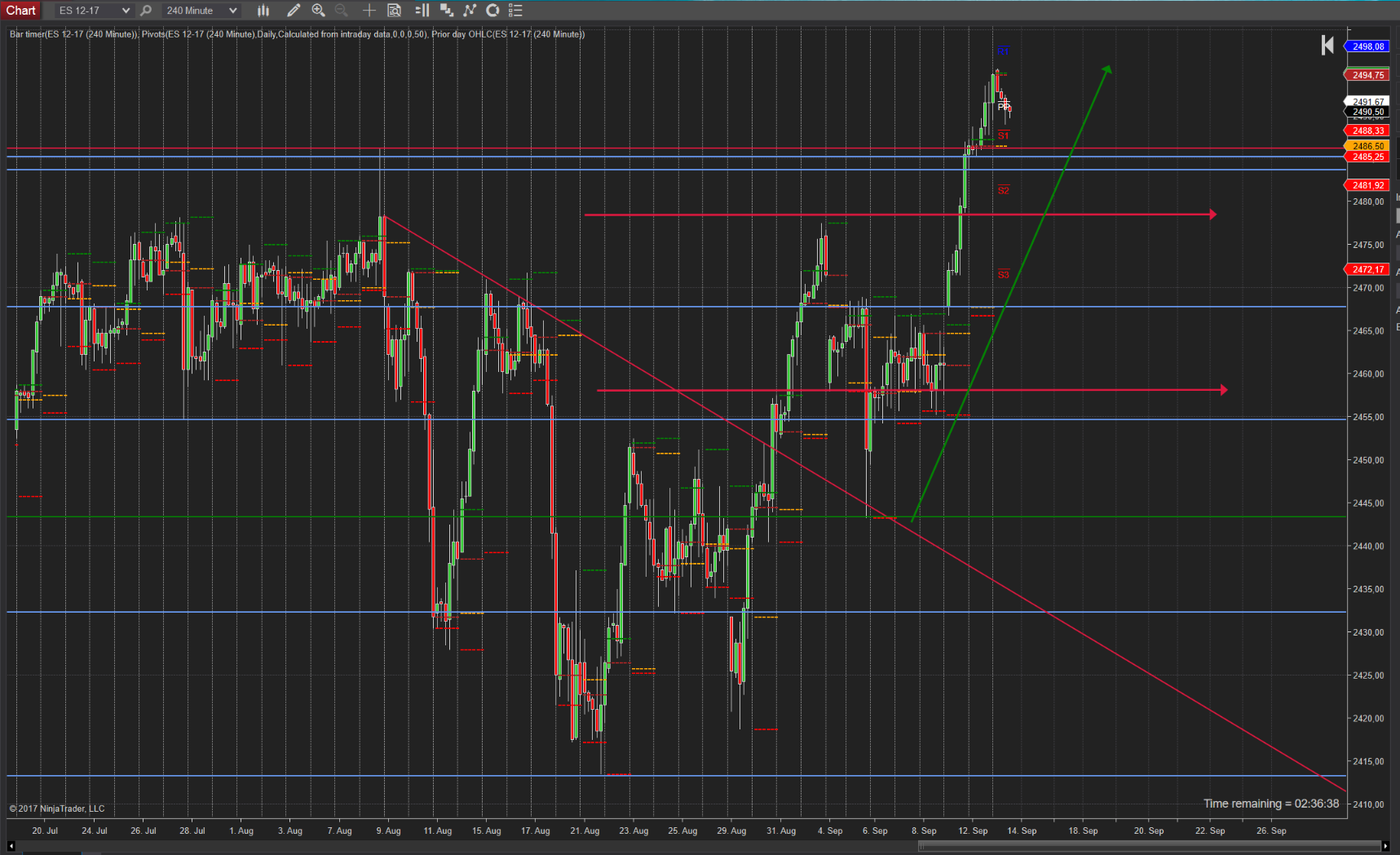Open the data series icon

coord(447,11)
